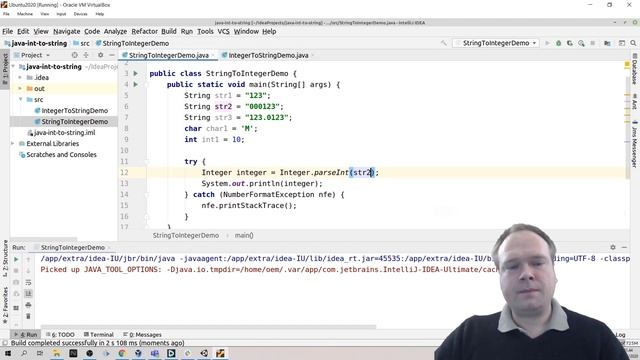The image size is (640, 360).
Task: Click the src breadcrumb in navigation bar
Action: (x=82, y=43)
